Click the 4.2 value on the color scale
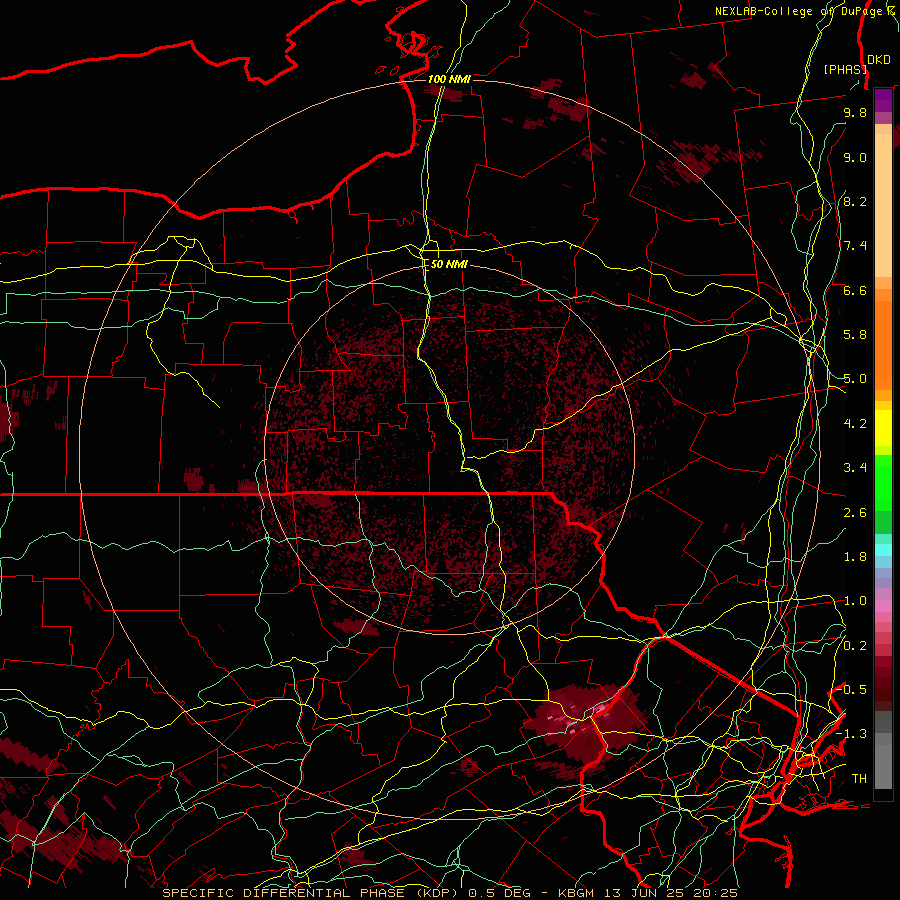Viewport: 900px width, 900px height. (855, 424)
